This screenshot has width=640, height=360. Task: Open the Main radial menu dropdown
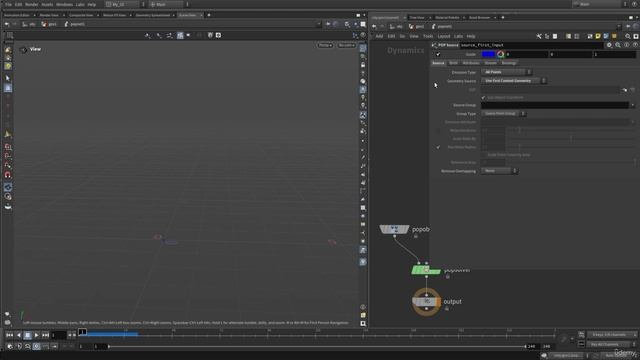click(x=169, y=4)
